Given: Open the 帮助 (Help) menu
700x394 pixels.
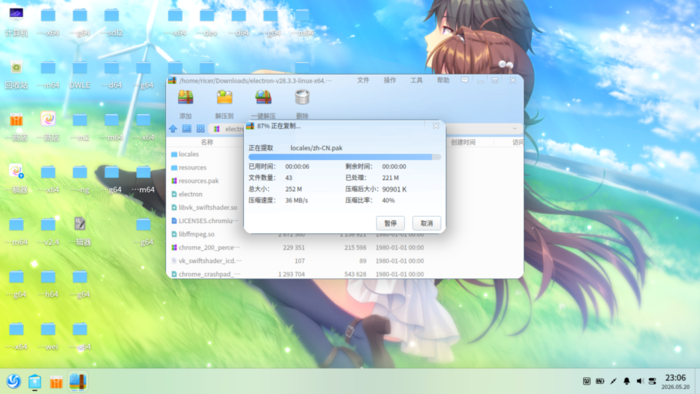Looking at the screenshot, I should (443, 80).
